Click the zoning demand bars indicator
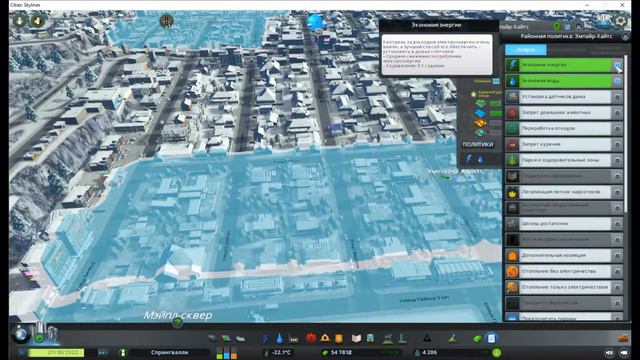Screen dimensions: 640x360 227,353
